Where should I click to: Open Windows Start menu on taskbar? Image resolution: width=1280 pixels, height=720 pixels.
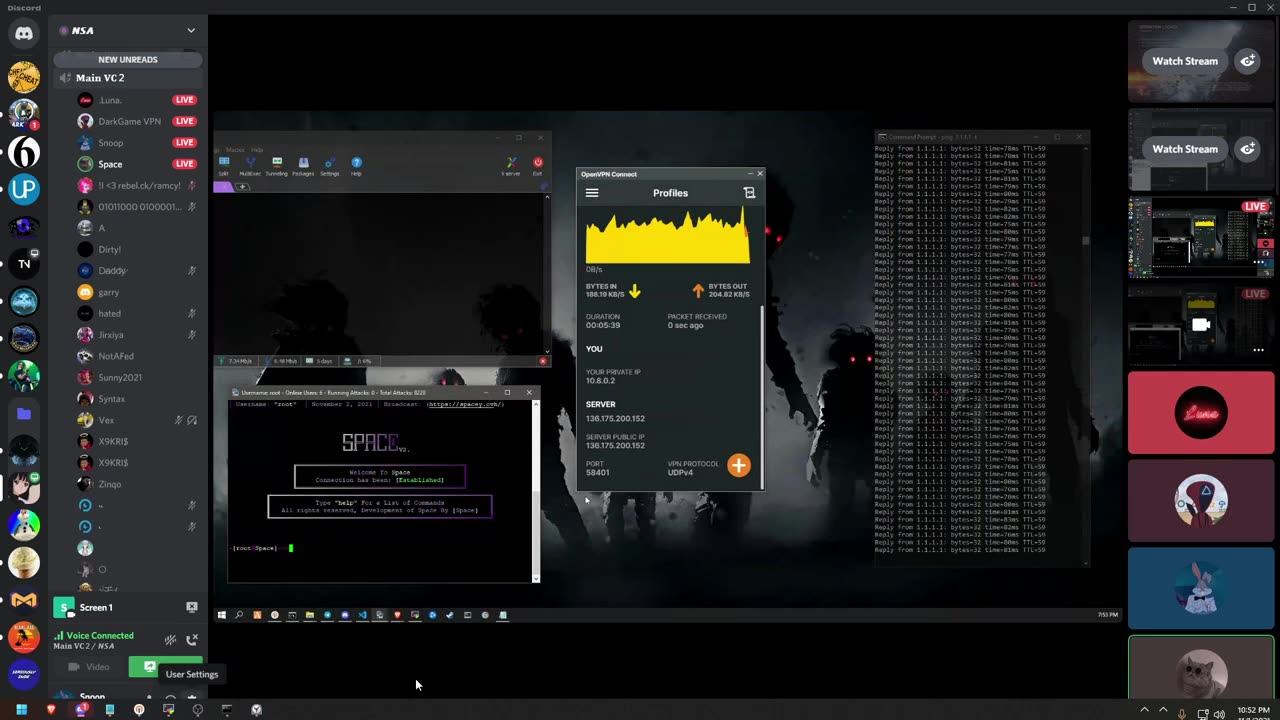pyautogui.click(x=21, y=710)
